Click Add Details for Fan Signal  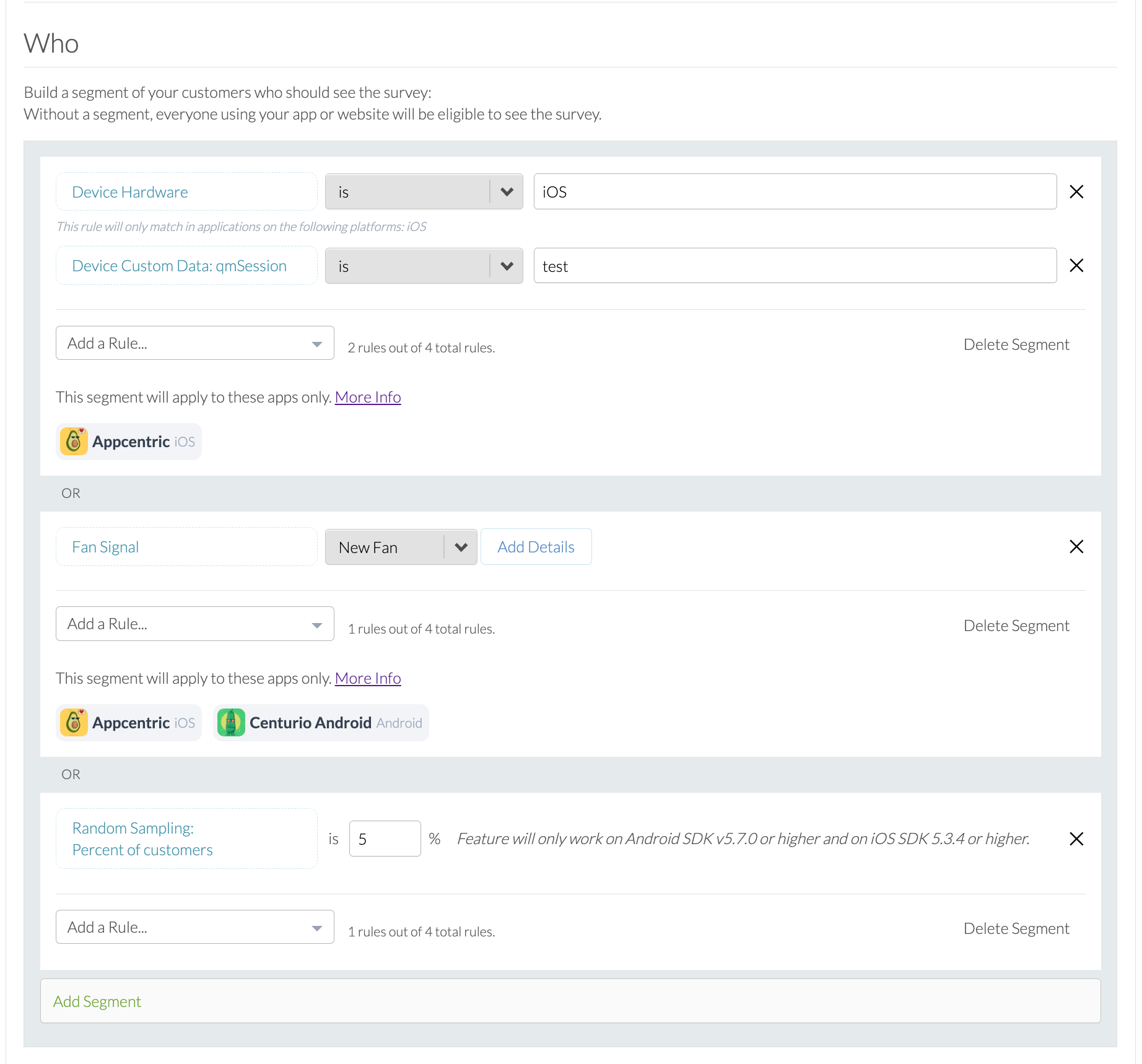pos(536,547)
